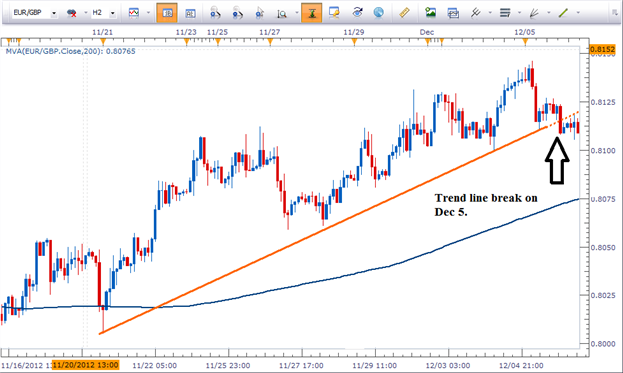The image size is (623, 373).
Task: Click the 0.8100 price axis label
Action: click(x=604, y=151)
